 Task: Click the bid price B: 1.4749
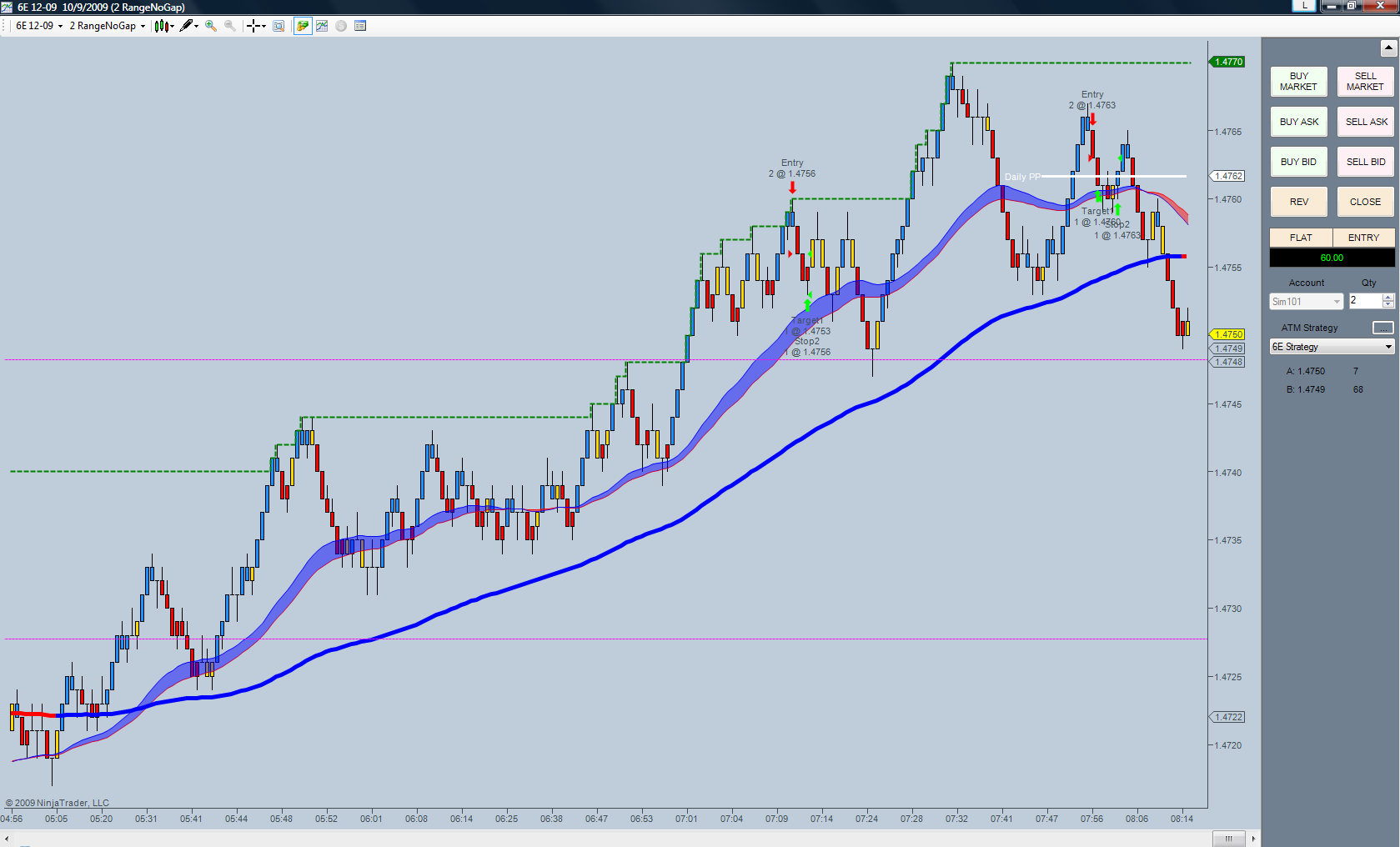pos(1305,389)
